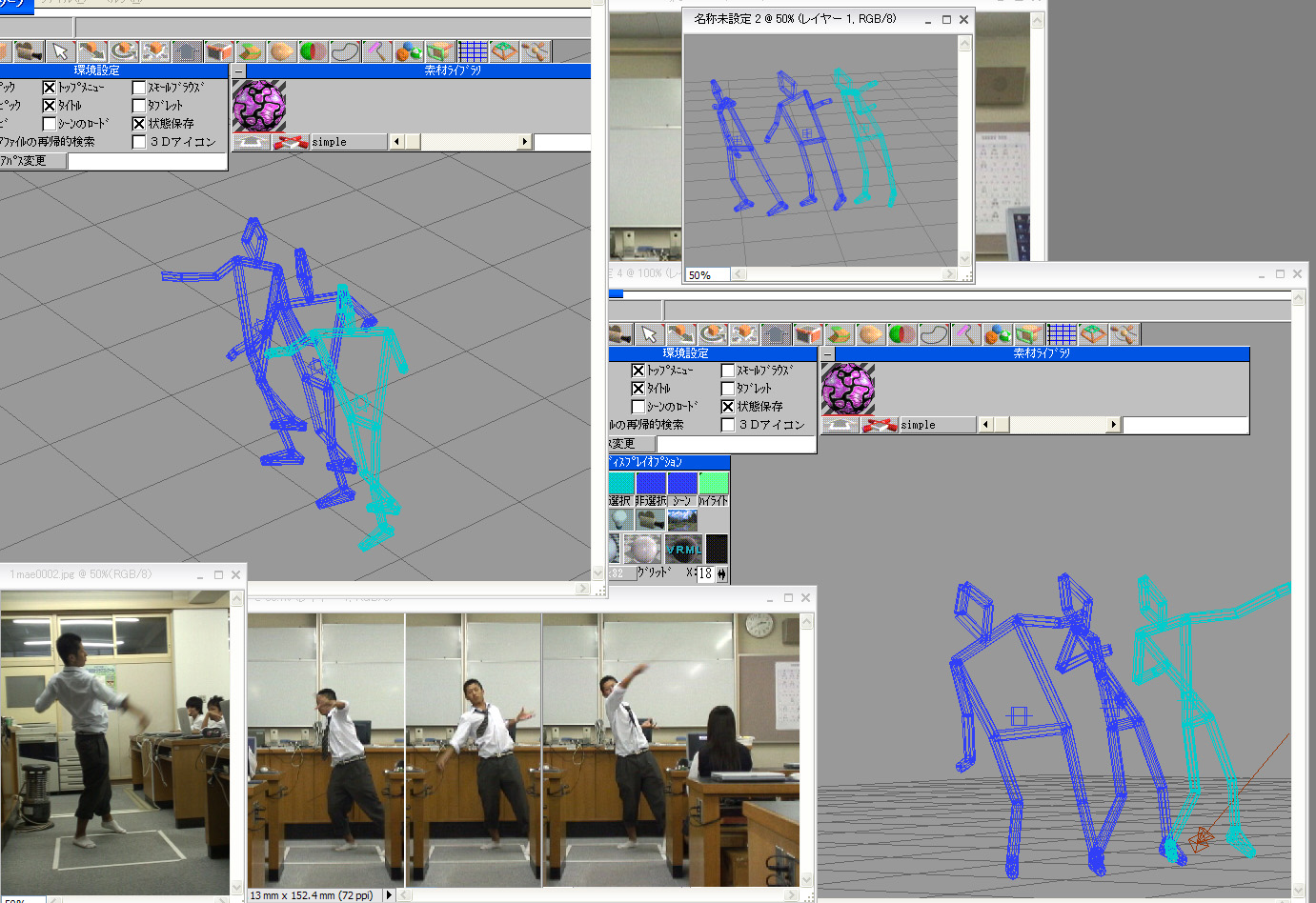Uncheck 状態保存 in left 環境設定 panel

click(x=139, y=123)
